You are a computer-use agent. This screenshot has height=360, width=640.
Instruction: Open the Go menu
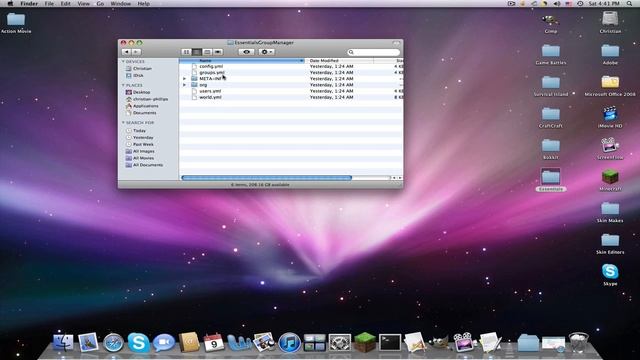(x=100, y=3)
